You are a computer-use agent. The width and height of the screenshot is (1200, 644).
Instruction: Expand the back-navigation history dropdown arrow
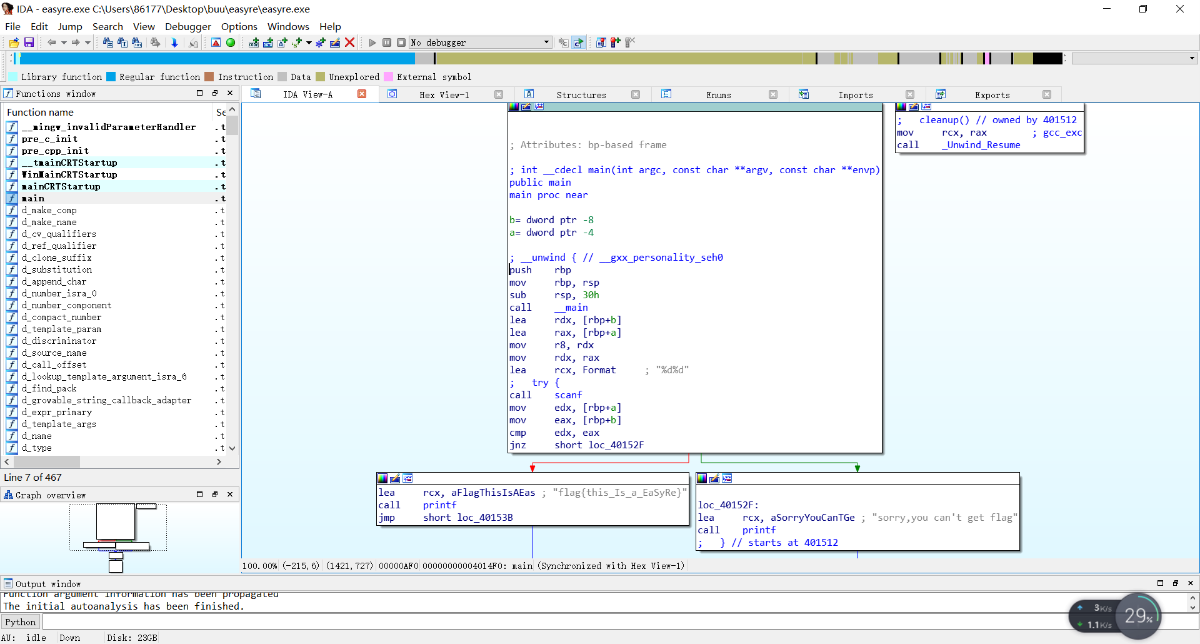63,43
